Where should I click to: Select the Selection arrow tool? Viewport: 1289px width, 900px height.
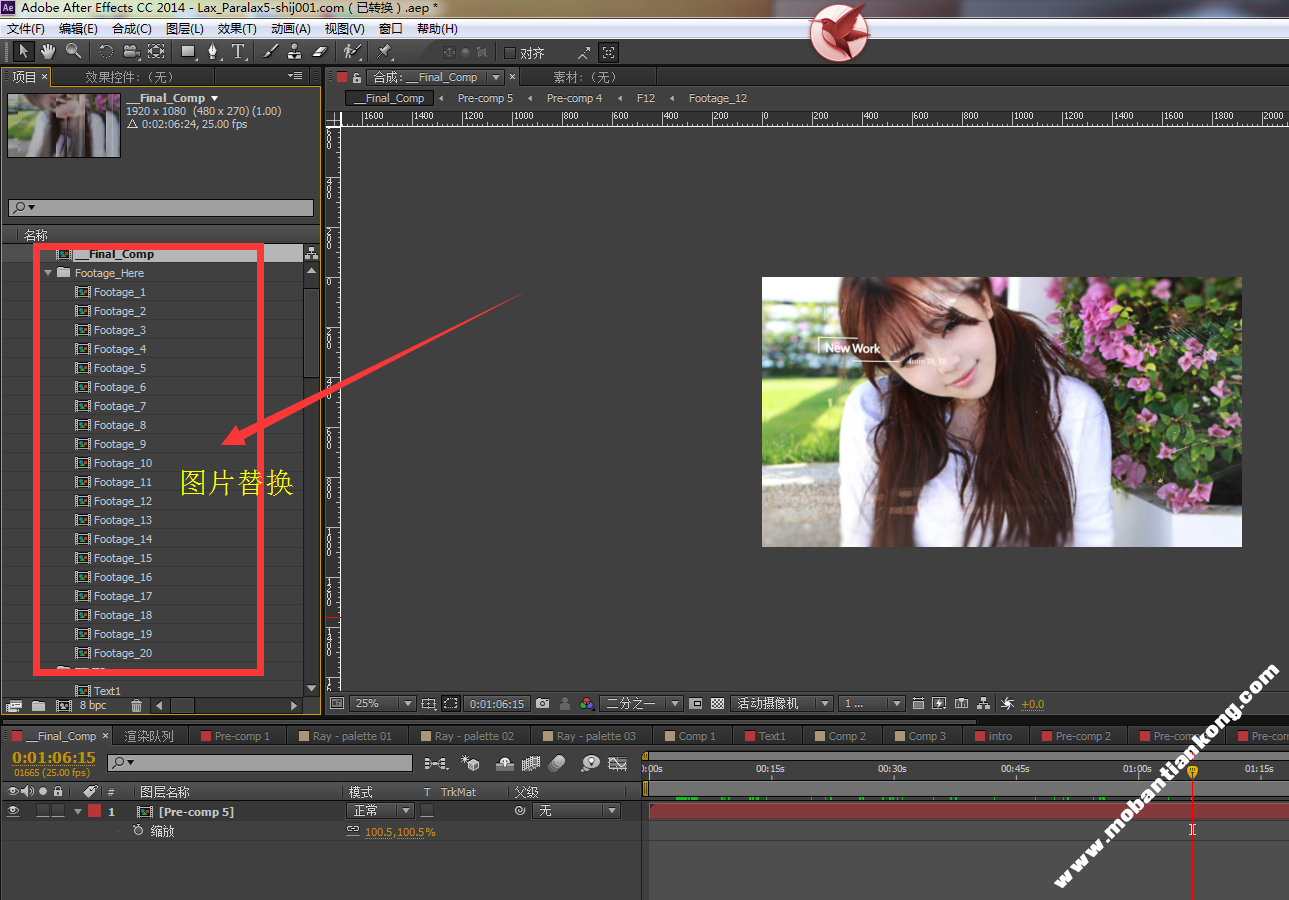pos(24,51)
